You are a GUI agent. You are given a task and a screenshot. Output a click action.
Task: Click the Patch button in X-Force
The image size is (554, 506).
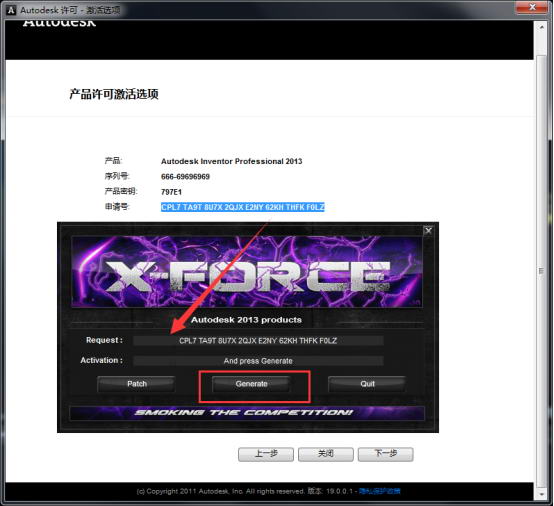click(x=136, y=384)
